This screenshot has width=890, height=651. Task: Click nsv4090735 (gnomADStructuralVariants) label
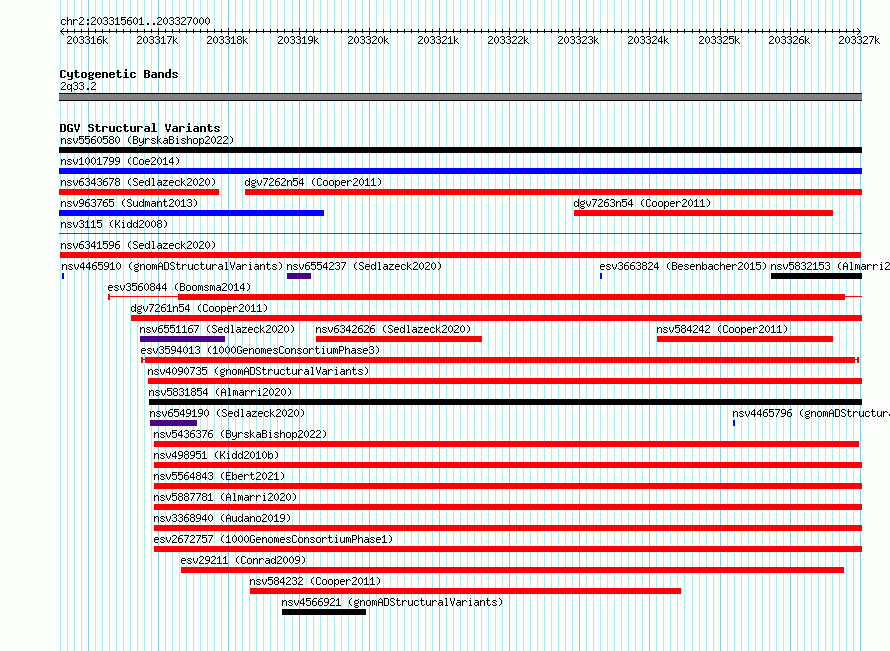click(x=258, y=371)
